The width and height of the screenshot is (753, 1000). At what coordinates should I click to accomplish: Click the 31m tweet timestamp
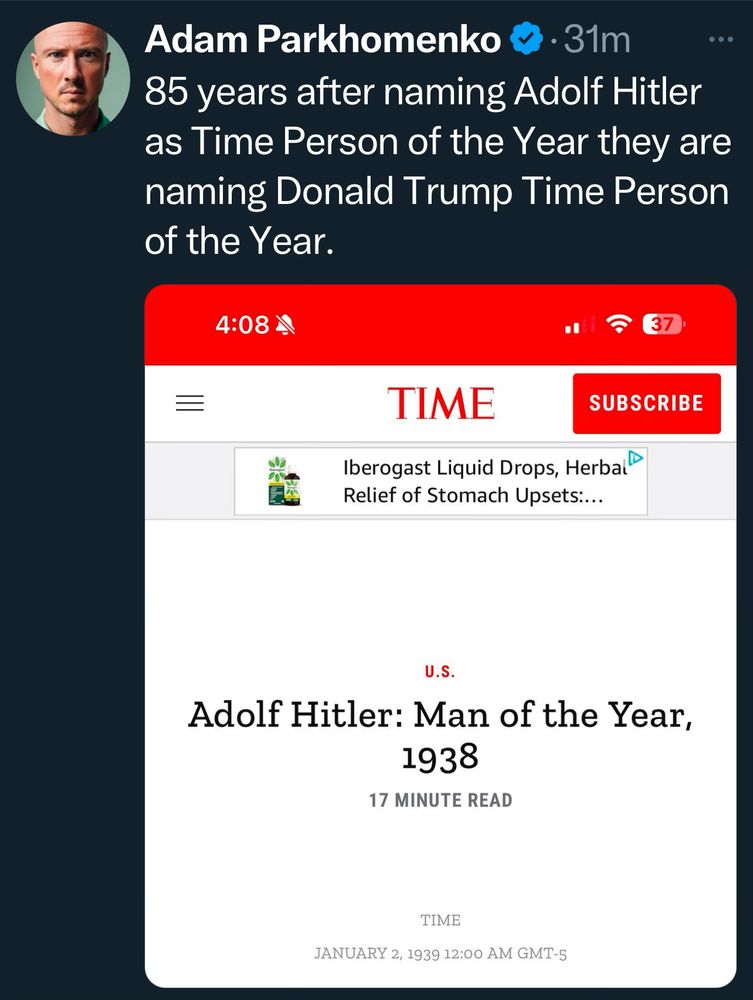pos(597,40)
